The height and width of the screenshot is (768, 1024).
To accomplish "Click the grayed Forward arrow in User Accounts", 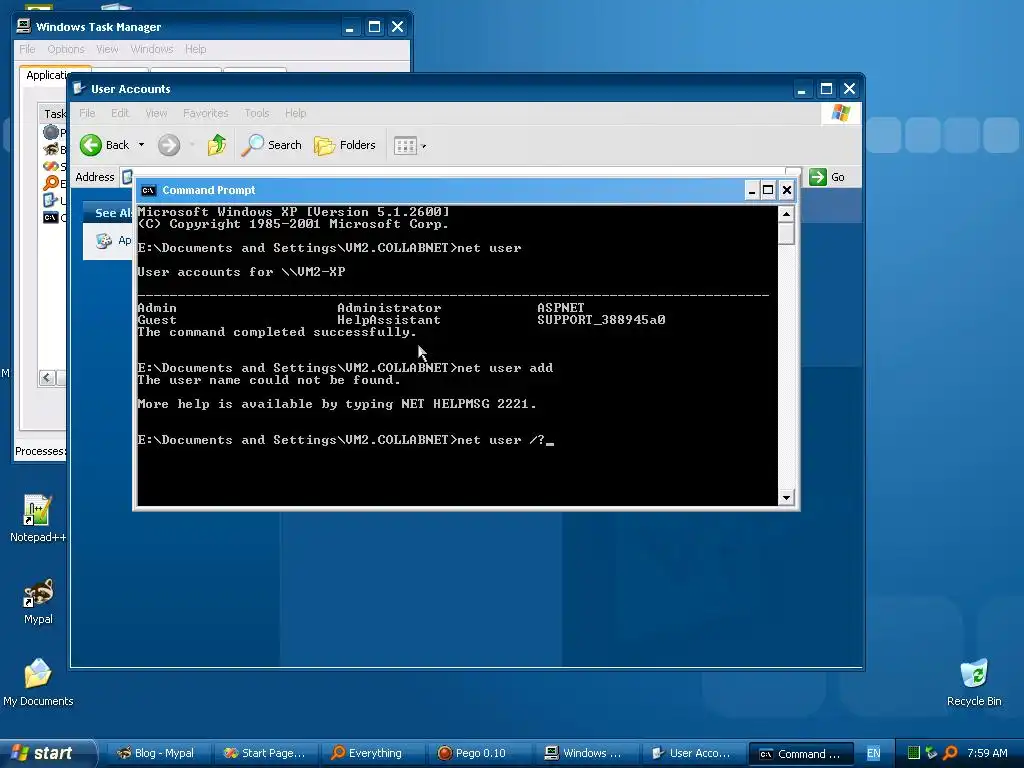I will [168, 145].
